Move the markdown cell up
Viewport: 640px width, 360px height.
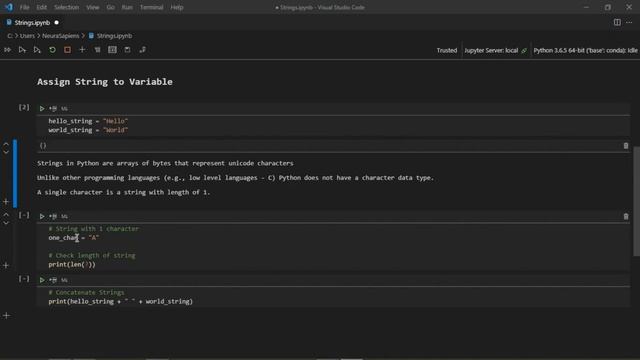pyautogui.click(x=6, y=144)
